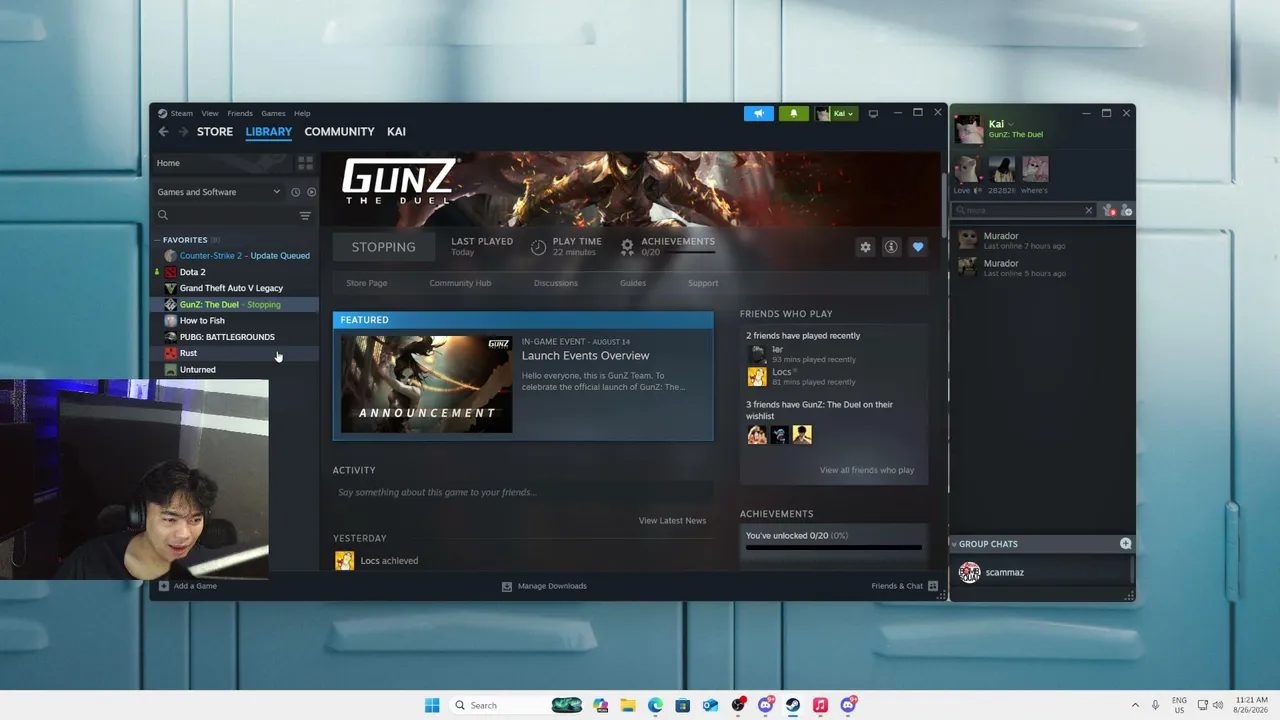1280x720 pixels.
Task: Open the View menu
Action: (210, 113)
